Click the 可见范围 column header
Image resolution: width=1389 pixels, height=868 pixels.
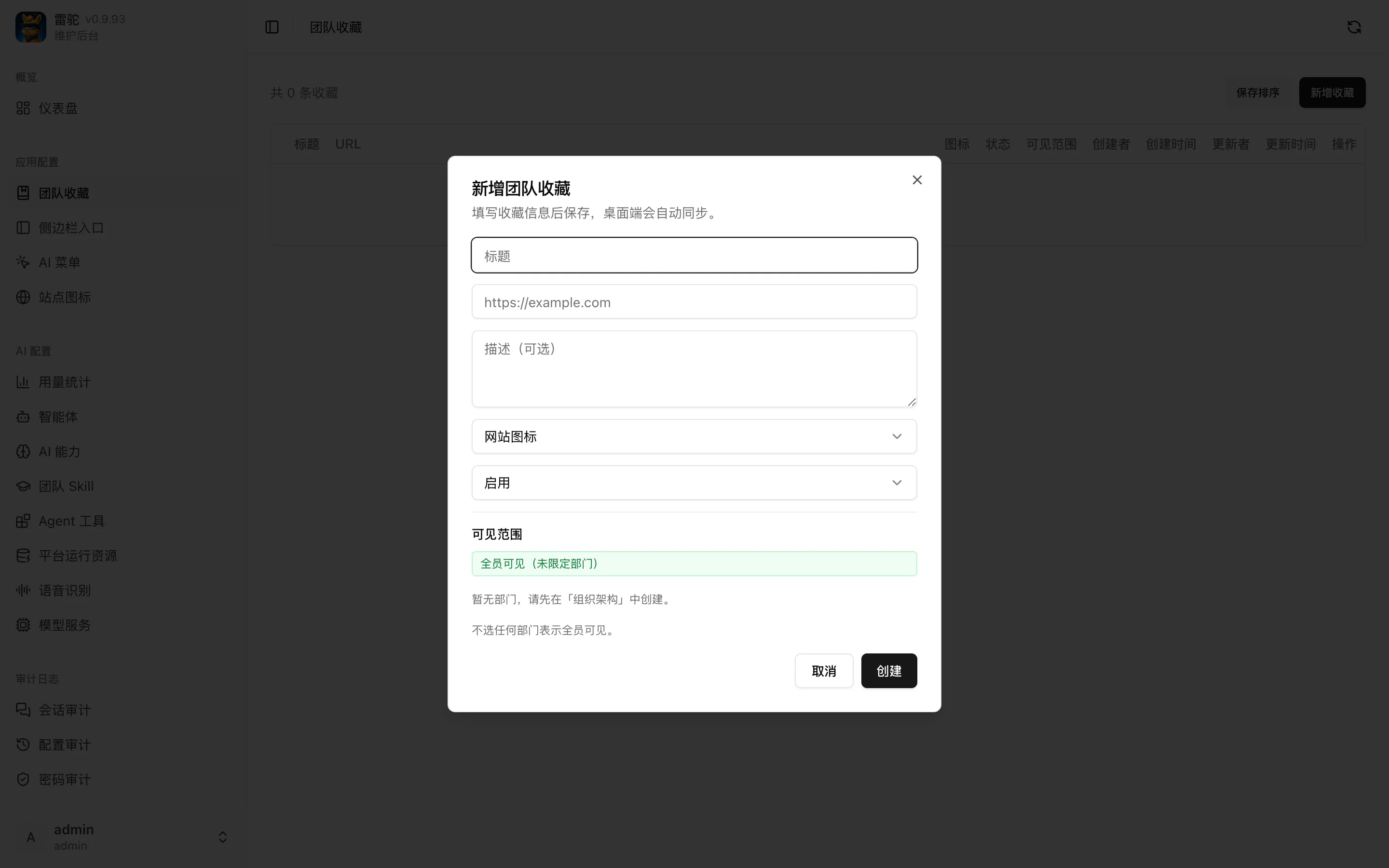(1051, 144)
